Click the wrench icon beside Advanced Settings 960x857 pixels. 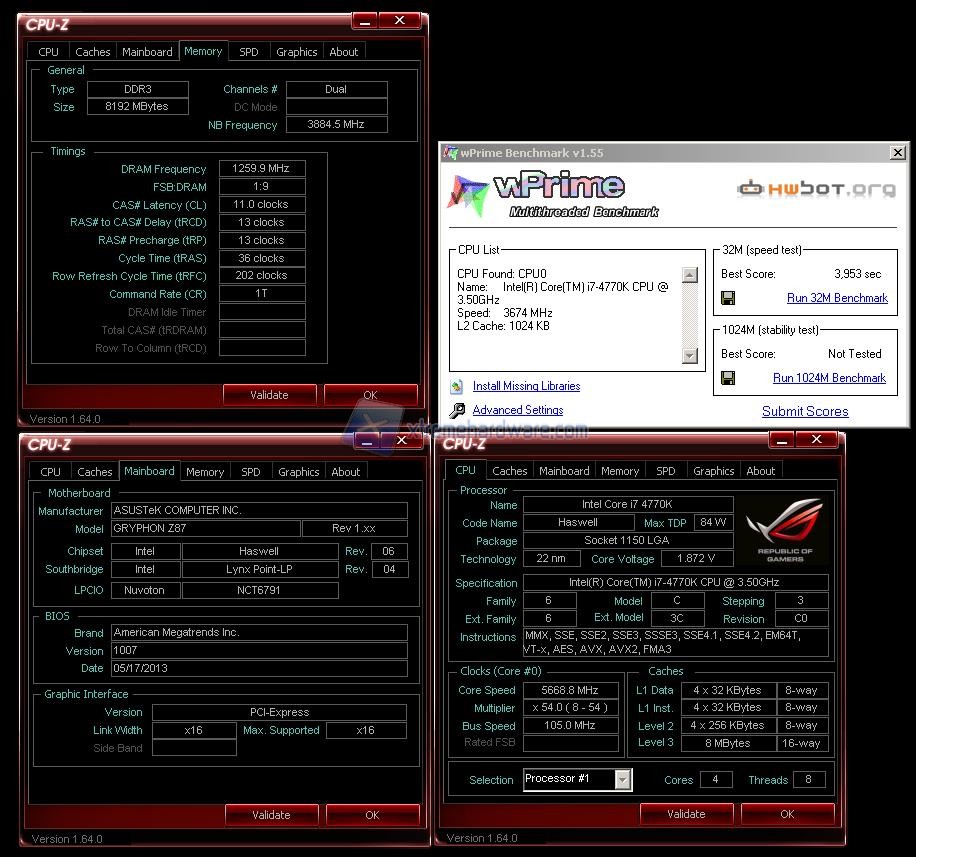point(457,410)
